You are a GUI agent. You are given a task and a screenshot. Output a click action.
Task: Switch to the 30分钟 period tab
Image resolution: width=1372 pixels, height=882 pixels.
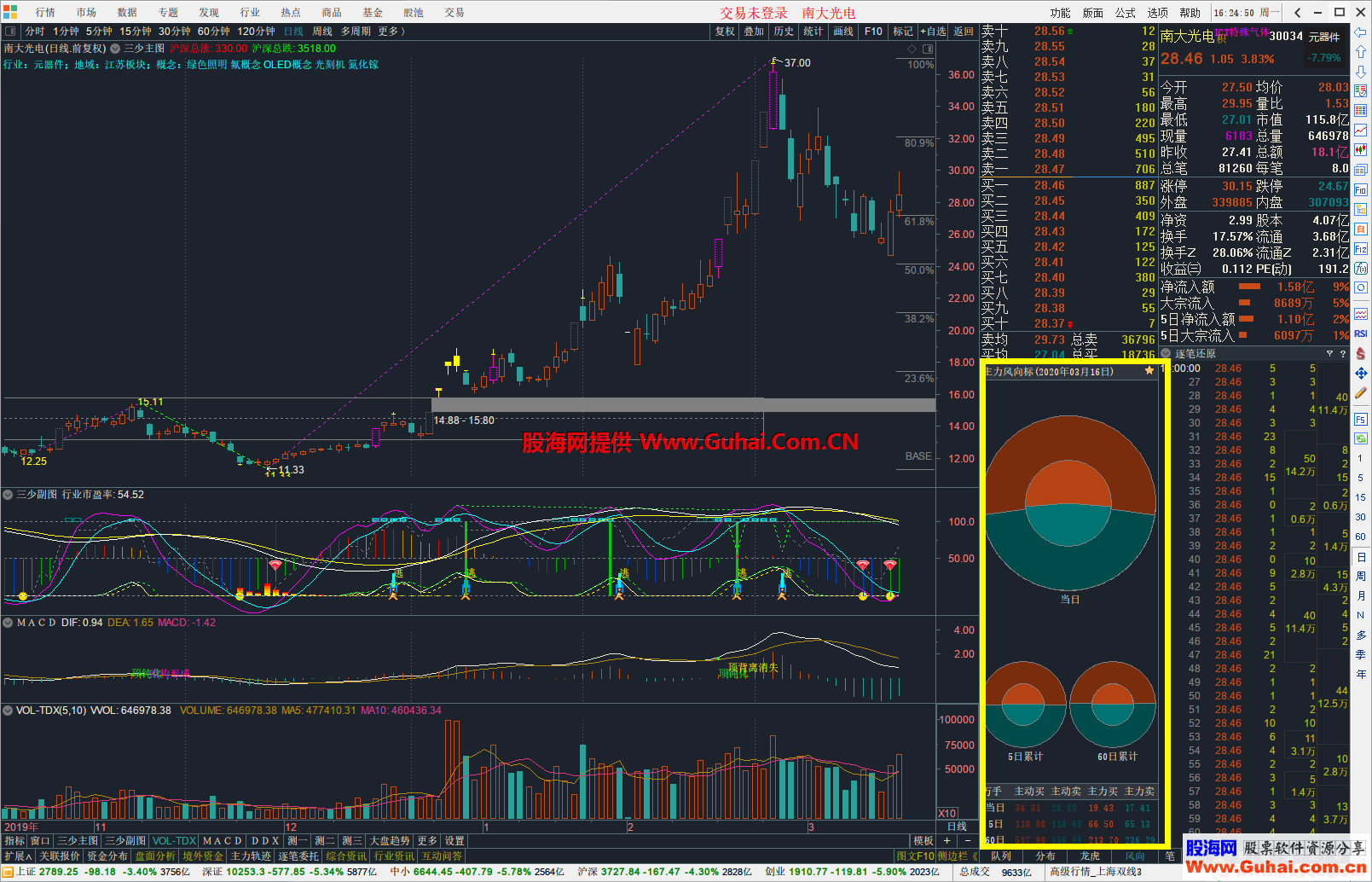coord(175,32)
